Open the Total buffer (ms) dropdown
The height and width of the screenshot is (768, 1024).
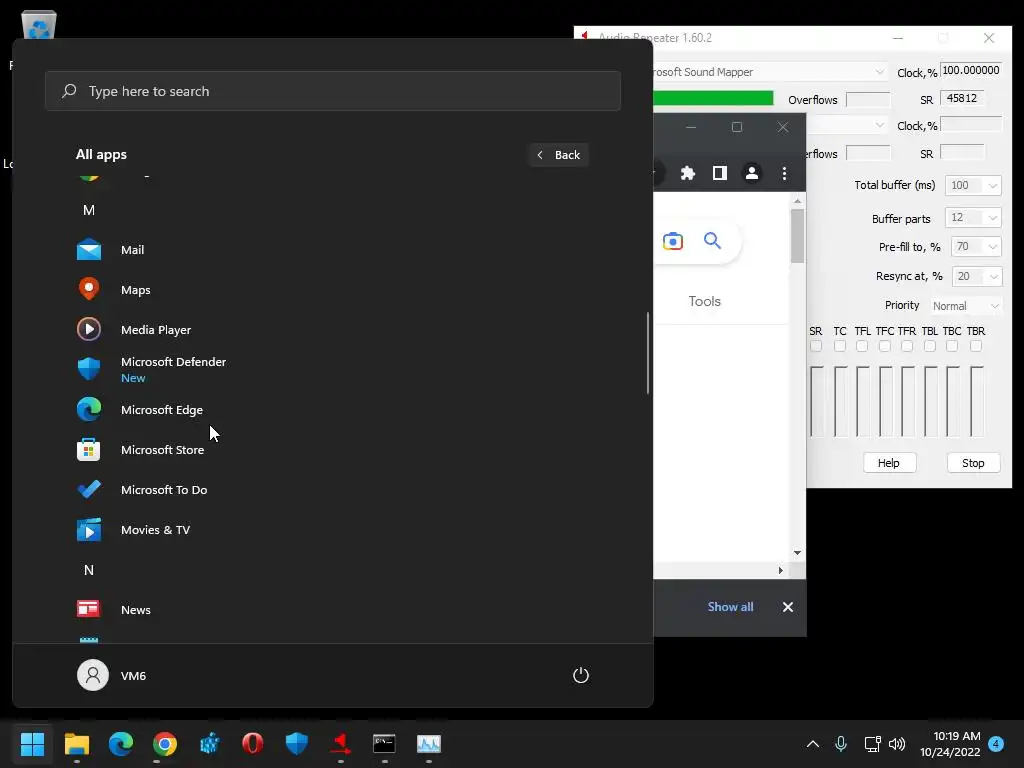(973, 185)
